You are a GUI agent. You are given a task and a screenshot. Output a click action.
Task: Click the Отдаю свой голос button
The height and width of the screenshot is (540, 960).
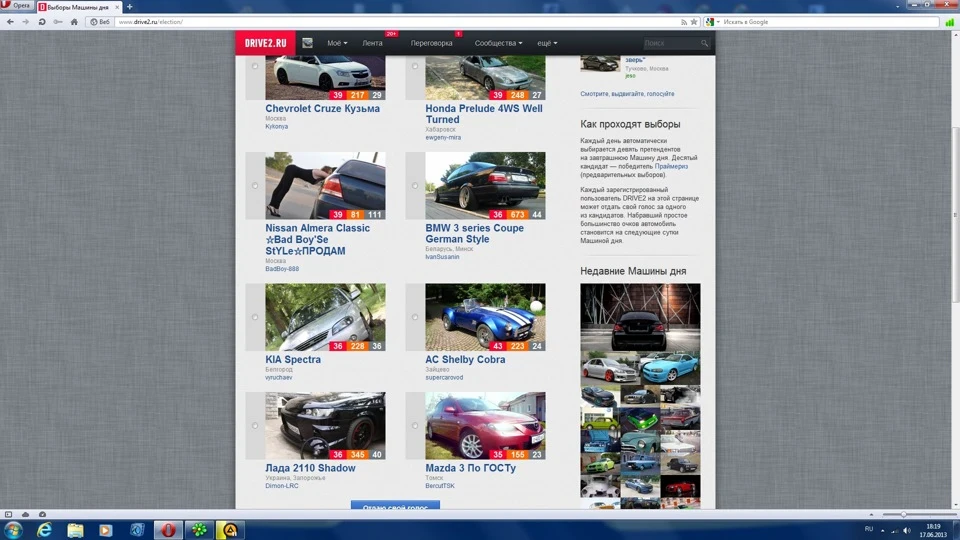(x=395, y=506)
